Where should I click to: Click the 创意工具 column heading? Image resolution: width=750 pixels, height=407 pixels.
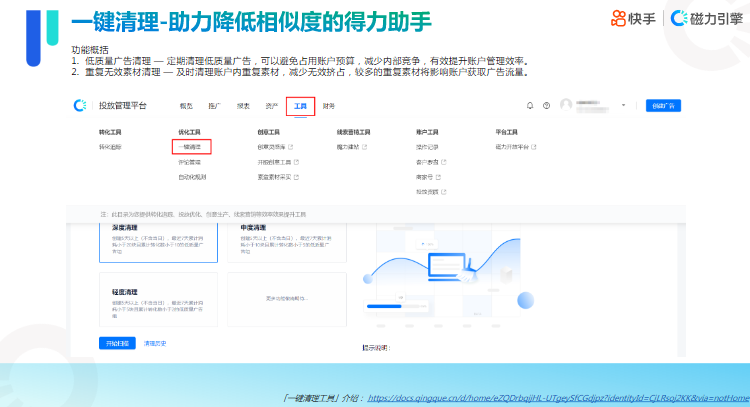(268, 132)
